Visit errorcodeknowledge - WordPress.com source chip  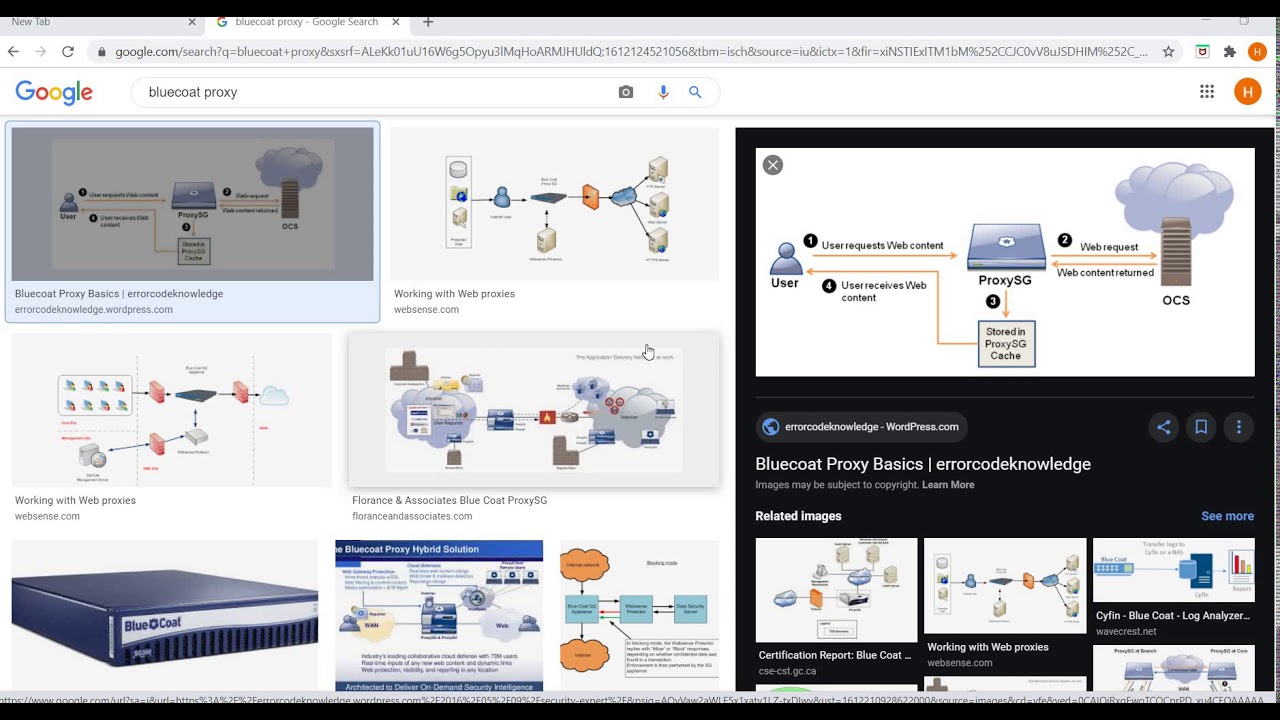[x=861, y=427]
